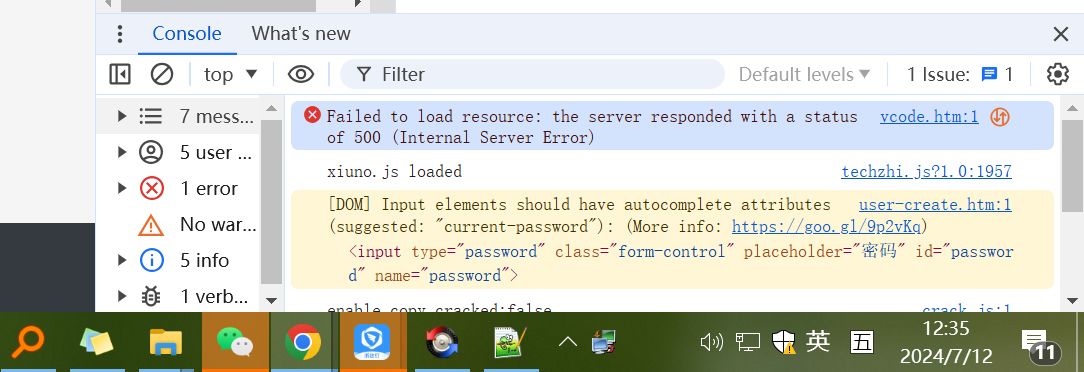Close the DevTools drawer

pos(1060,34)
